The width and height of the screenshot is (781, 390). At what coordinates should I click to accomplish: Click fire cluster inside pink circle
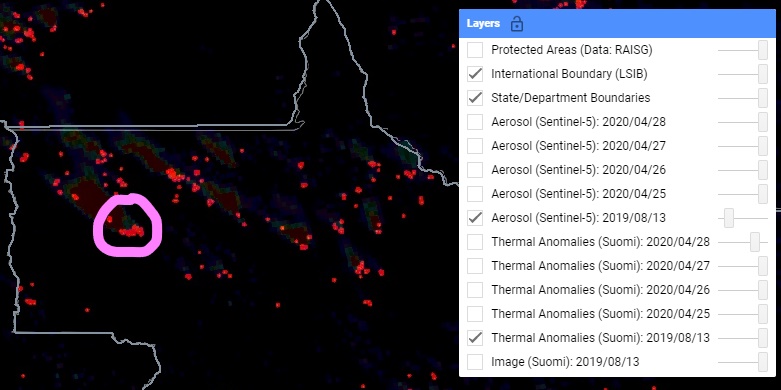pos(131,232)
